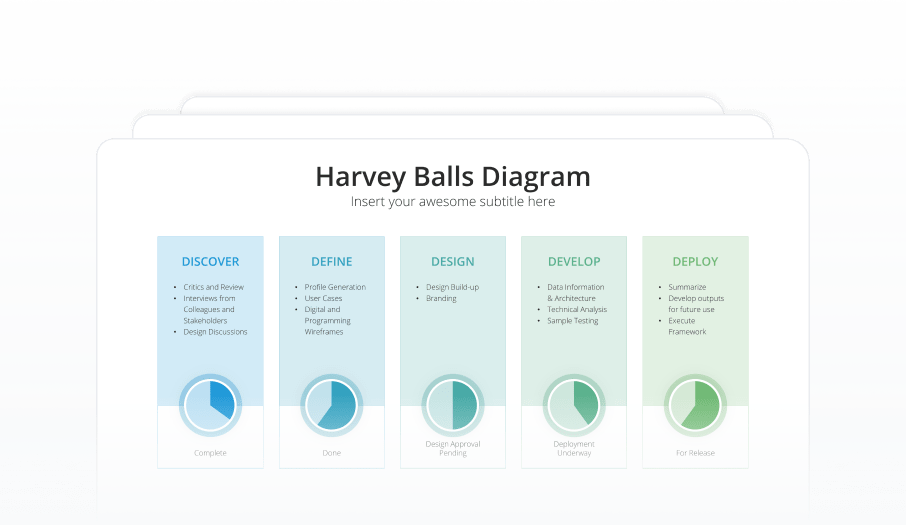Click the 'User Cases' bullet

pos(324,299)
